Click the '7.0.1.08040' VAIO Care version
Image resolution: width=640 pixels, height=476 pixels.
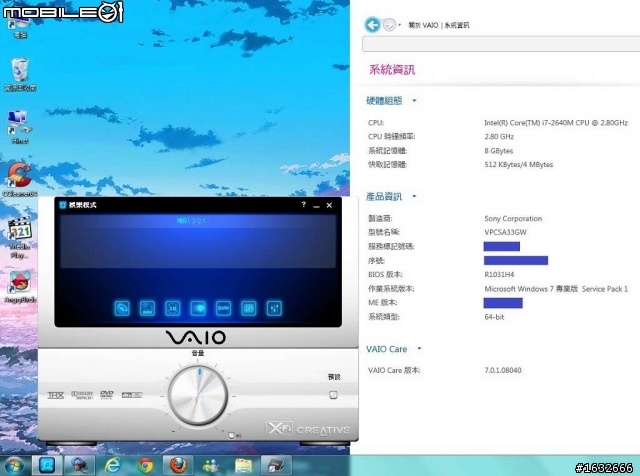(503, 370)
